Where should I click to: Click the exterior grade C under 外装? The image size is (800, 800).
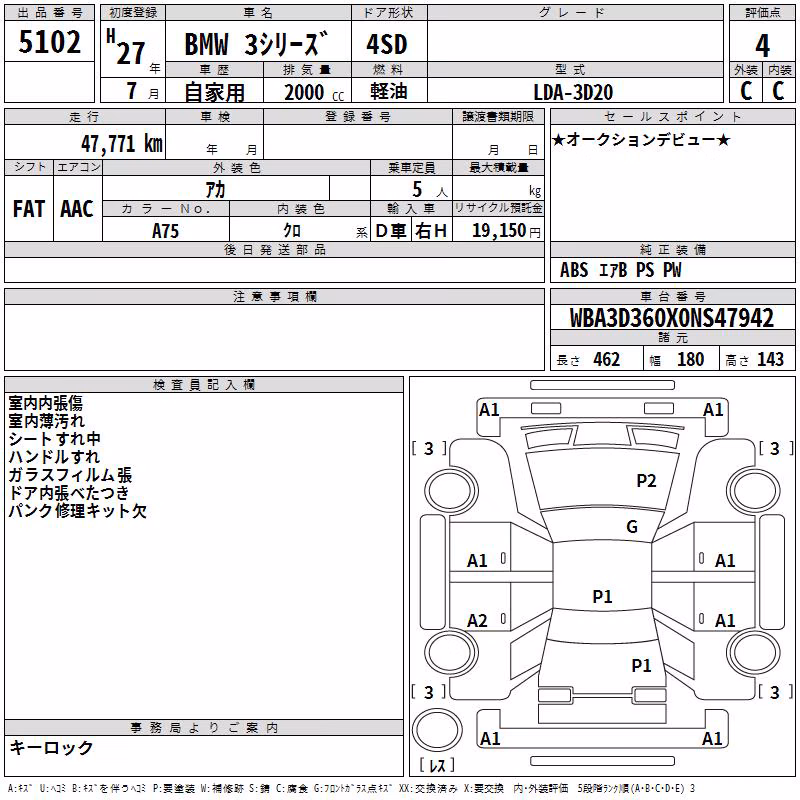(746, 91)
